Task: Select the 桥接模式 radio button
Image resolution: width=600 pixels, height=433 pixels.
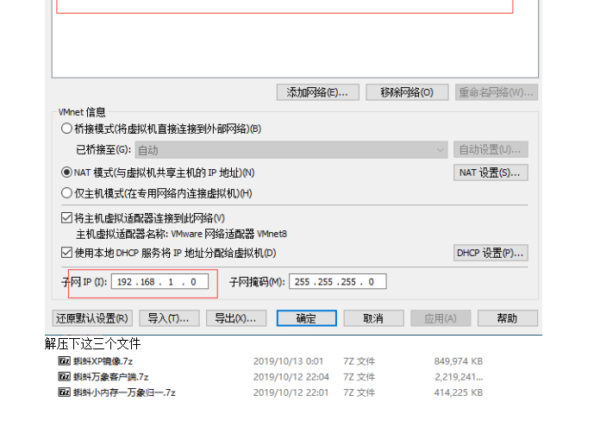Action: pos(67,129)
